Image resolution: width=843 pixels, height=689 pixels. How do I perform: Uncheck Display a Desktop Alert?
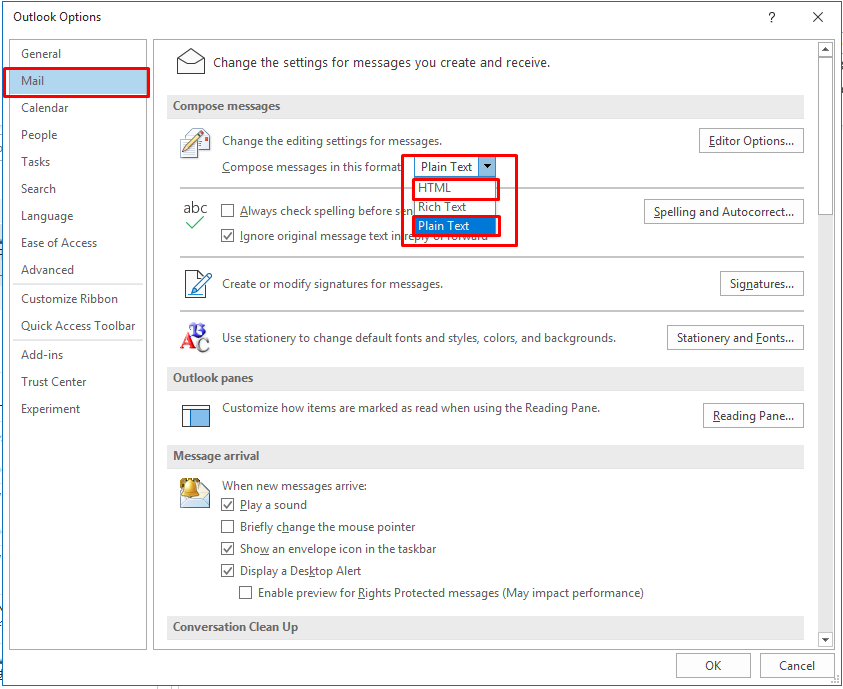click(227, 571)
